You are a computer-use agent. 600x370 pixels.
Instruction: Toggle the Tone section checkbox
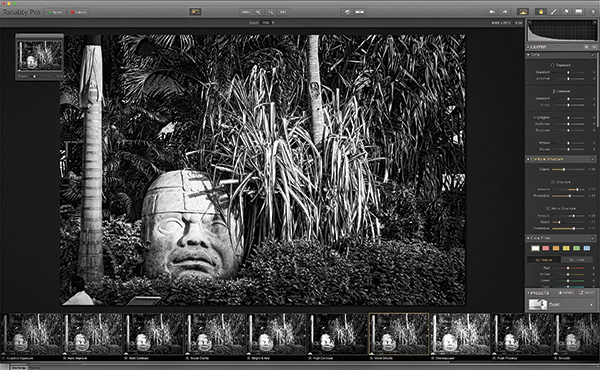pos(593,55)
